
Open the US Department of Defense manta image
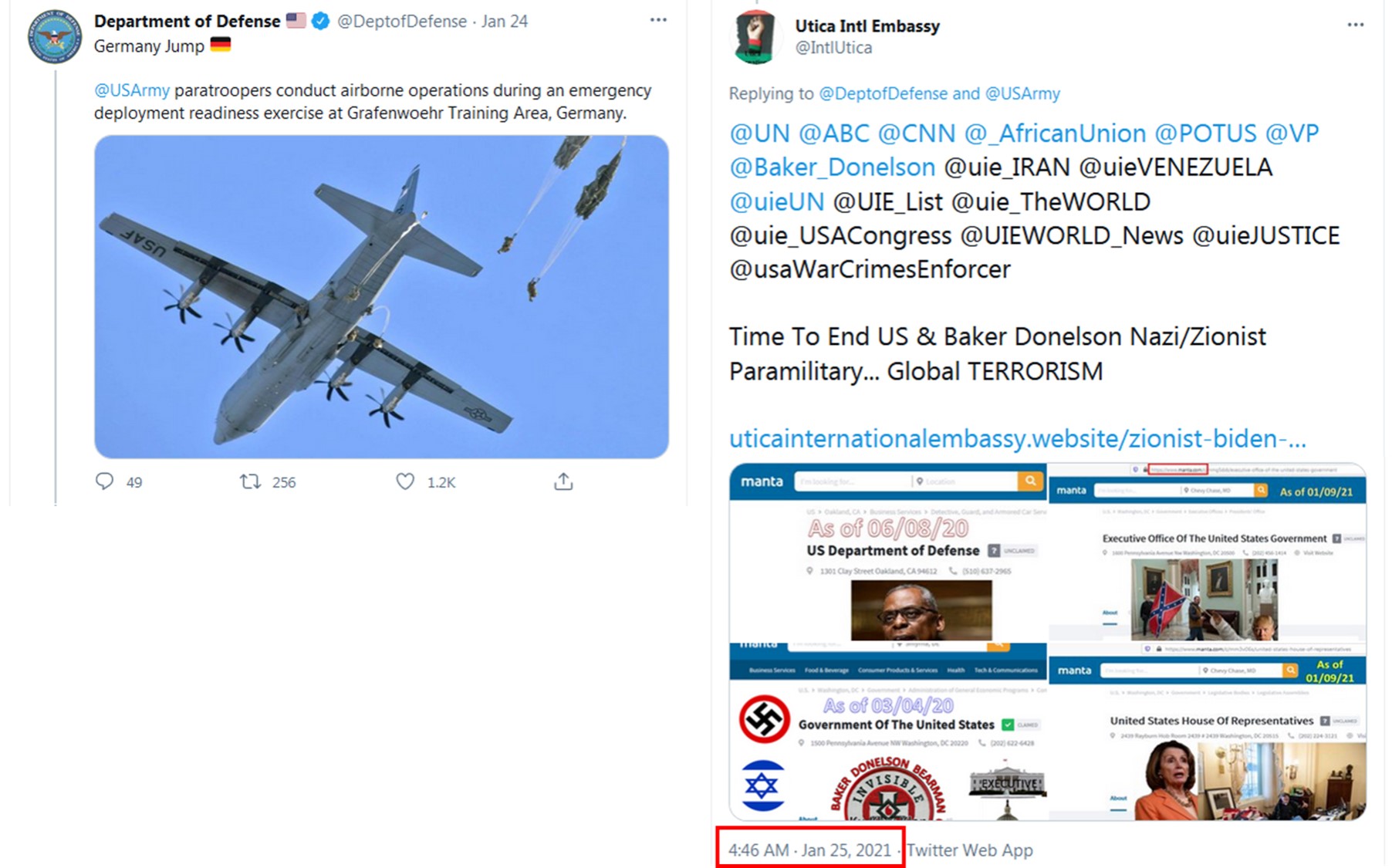click(x=888, y=553)
